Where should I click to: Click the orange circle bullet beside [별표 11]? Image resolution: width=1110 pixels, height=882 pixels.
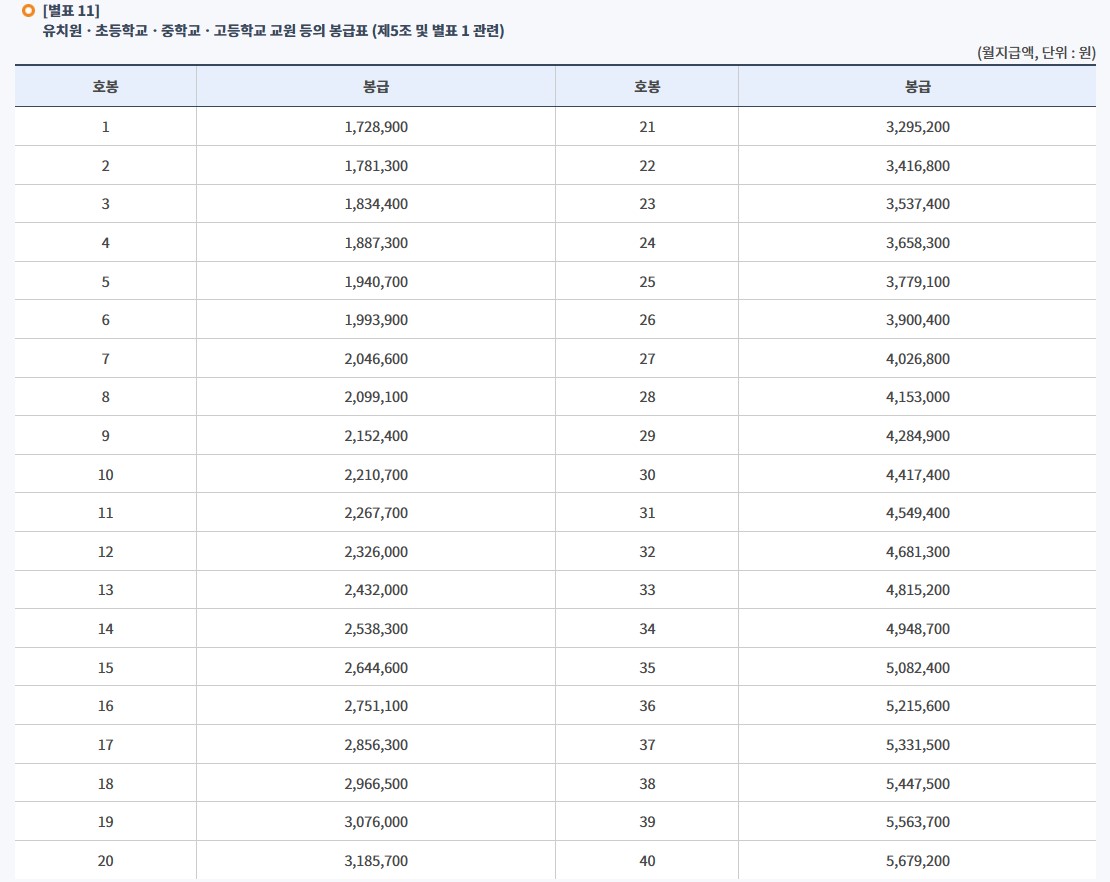point(28,11)
